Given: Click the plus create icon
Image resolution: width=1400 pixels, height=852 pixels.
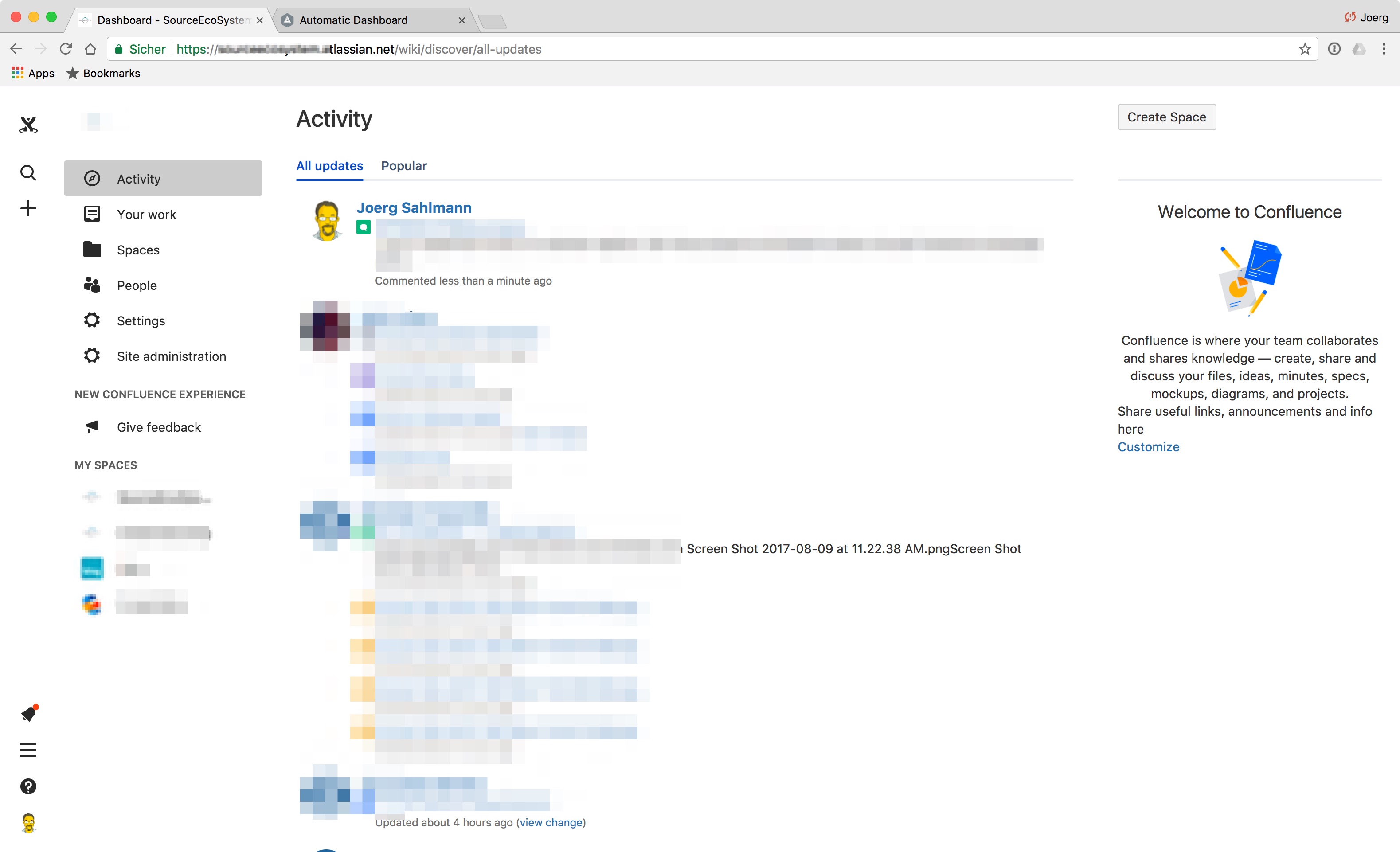Looking at the screenshot, I should pyautogui.click(x=28, y=208).
